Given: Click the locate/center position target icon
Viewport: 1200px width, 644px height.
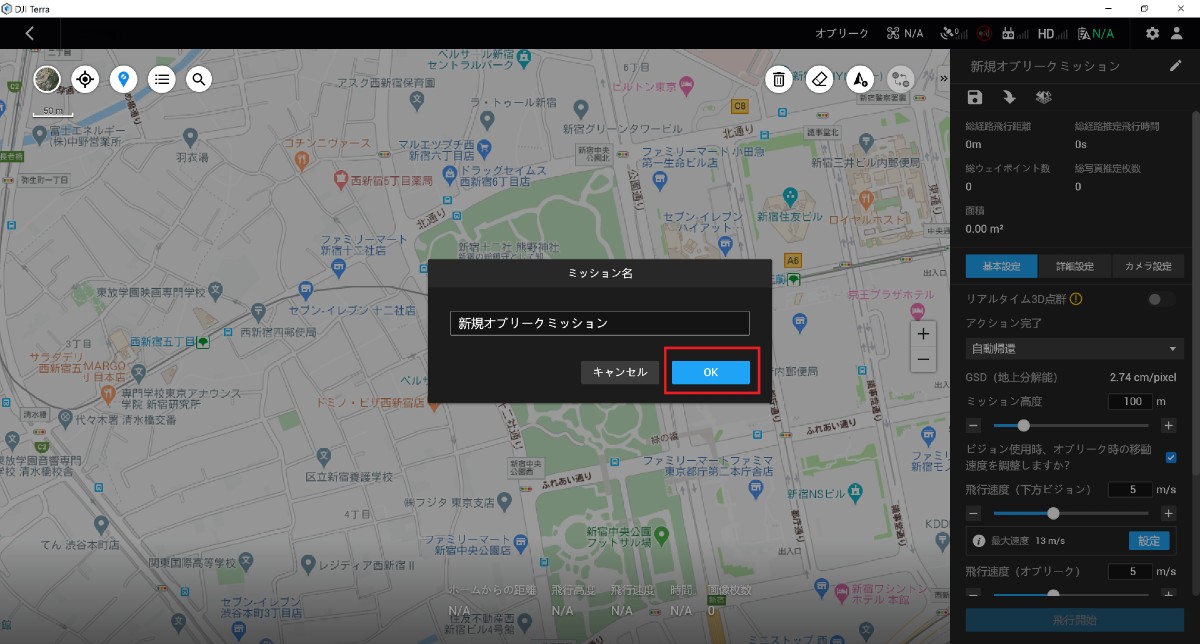Looking at the screenshot, I should point(85,79).
